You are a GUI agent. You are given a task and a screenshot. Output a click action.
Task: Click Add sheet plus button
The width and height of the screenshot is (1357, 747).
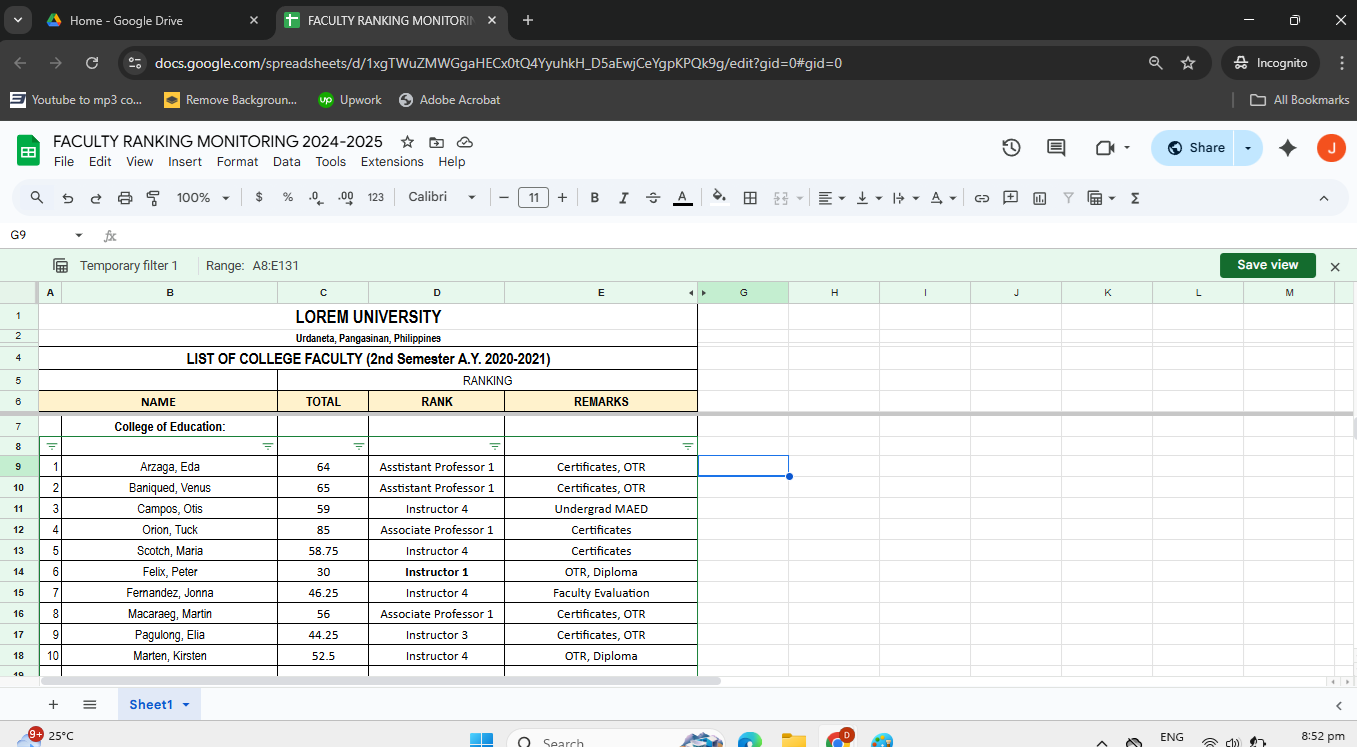pyautogui.click(x=53, y=705)
